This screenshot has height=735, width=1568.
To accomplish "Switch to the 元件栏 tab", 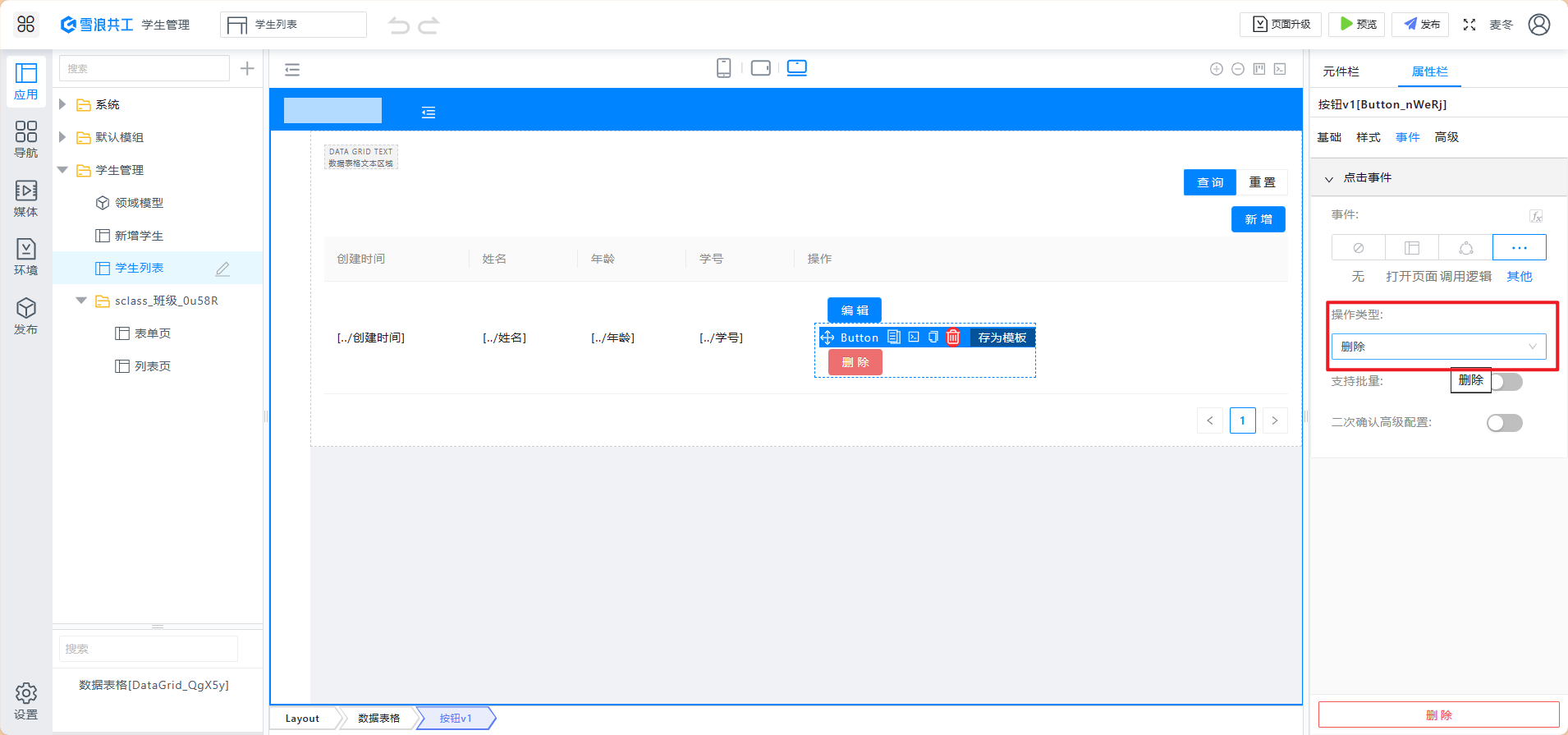I will 1341,72.
